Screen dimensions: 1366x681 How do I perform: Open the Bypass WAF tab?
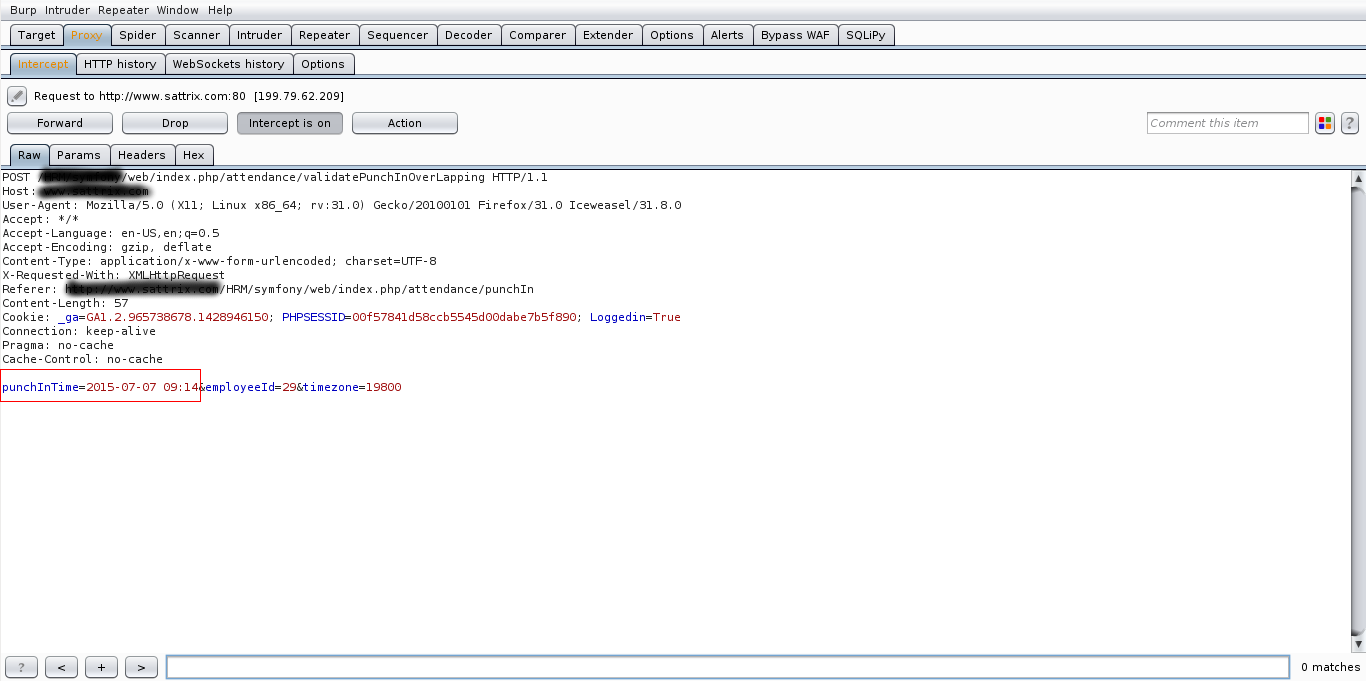794,35
